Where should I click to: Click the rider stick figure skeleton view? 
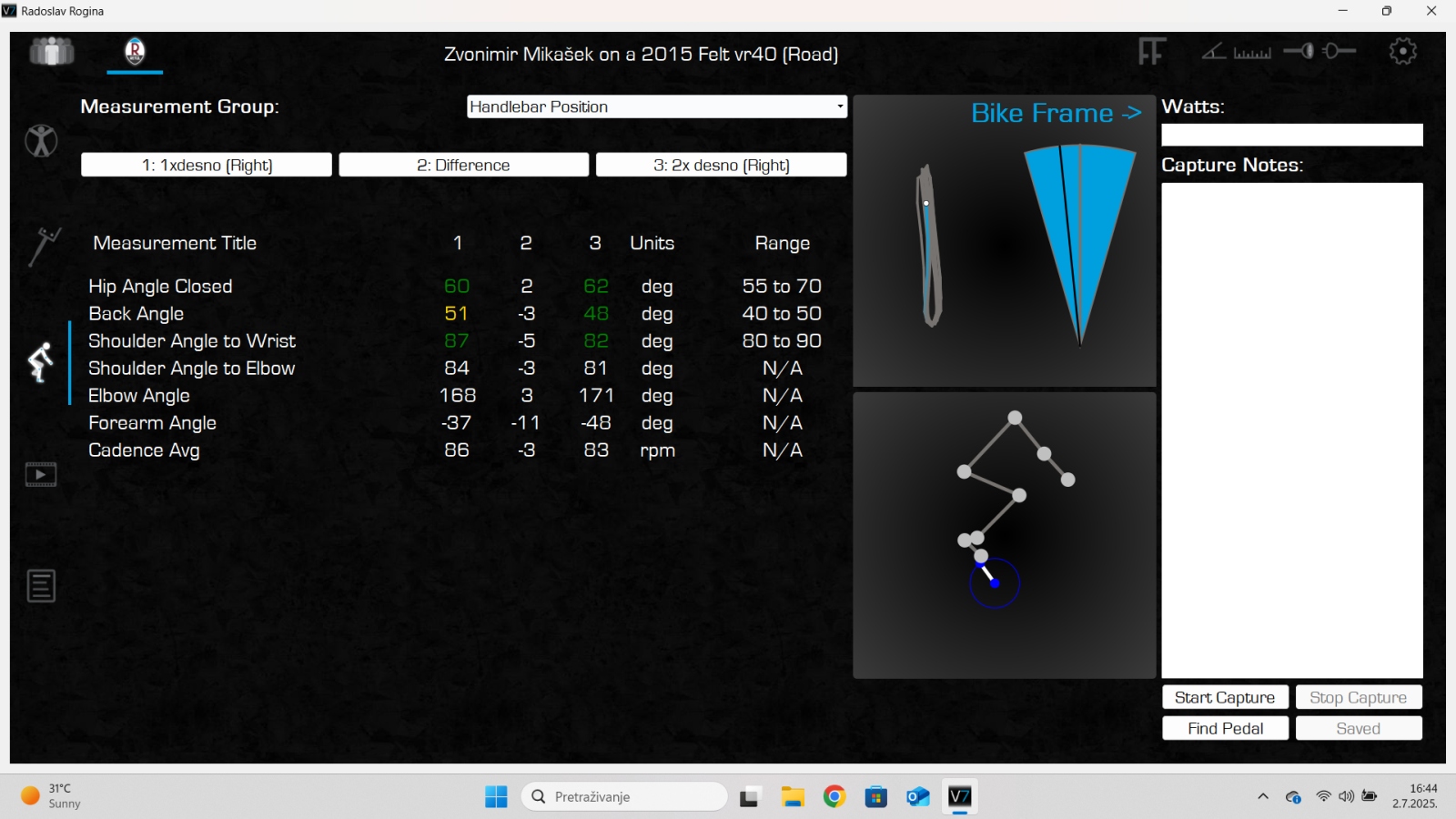click(x=1005, y=535)
